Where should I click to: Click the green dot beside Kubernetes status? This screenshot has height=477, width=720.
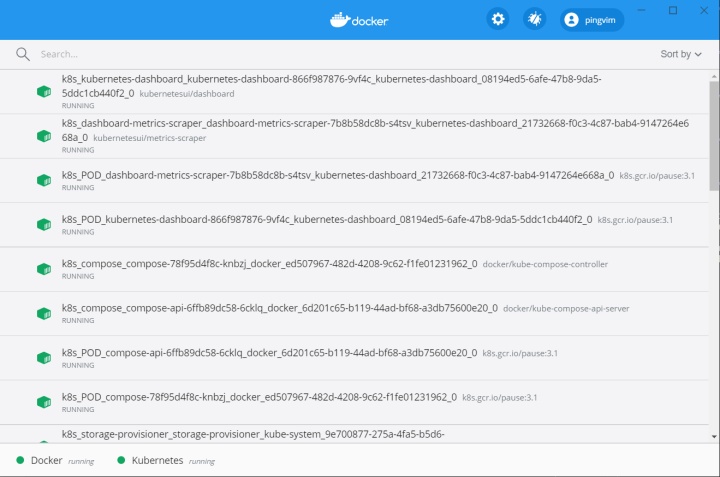(121, 460)
